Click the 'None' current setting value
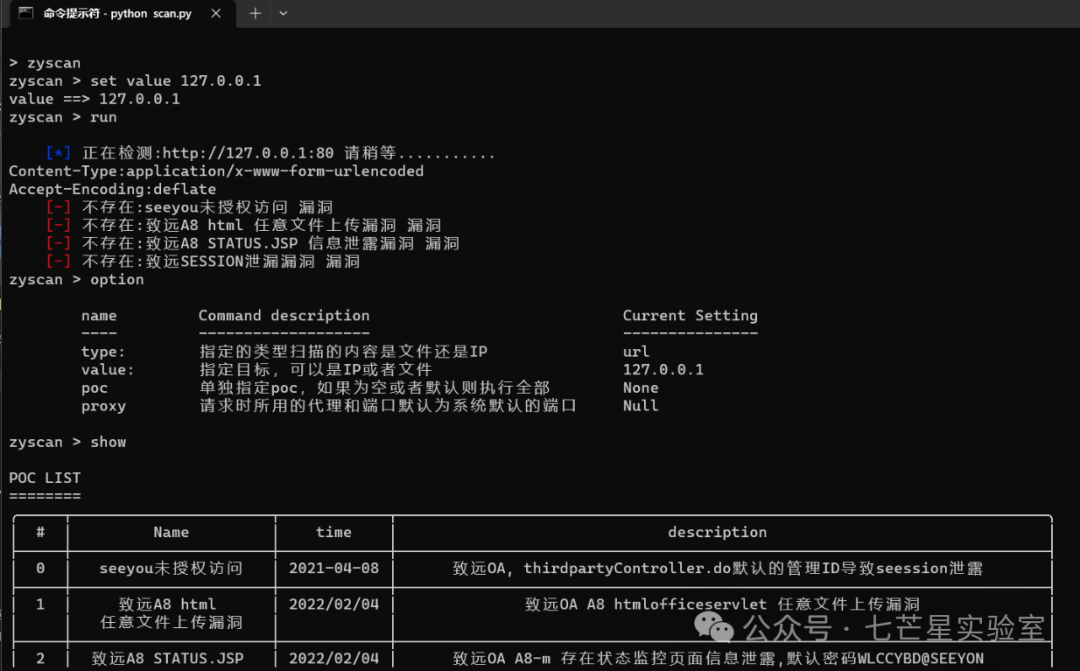The width and height of the screenshot is (1080, 671). (x=641, y=388)
